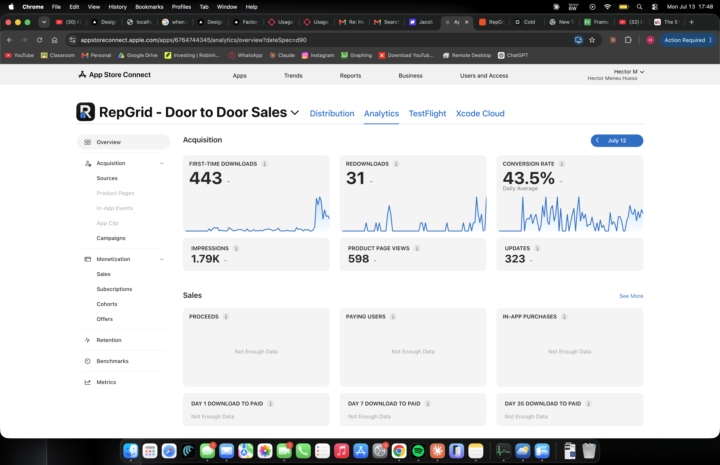
Task: Open the Trends top navigation item
Action: pyautogui.click(x=293, y=76)
